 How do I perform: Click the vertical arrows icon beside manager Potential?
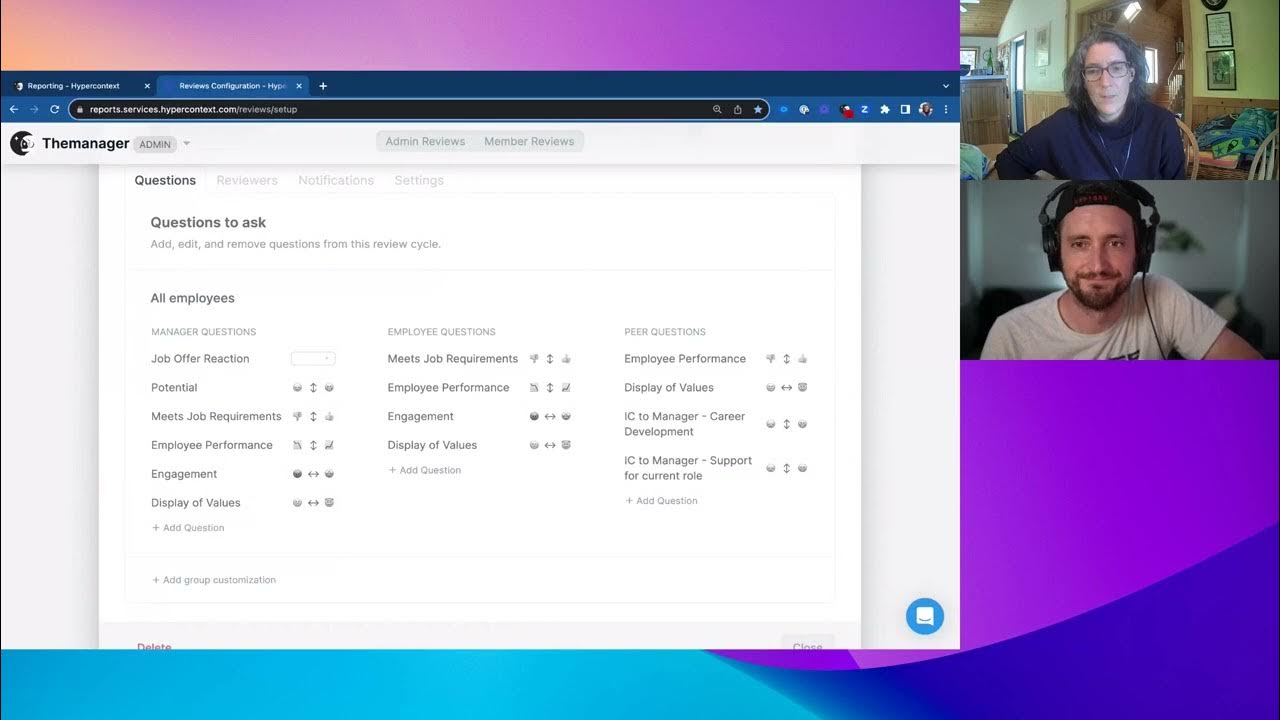coord(313,388)
